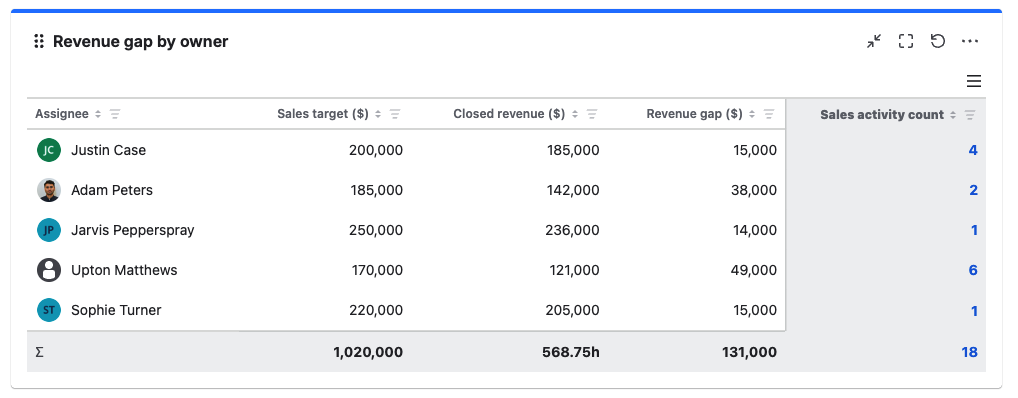
Task: Click Upton Matthews' default avatar
Action: [x=49, y=270]
